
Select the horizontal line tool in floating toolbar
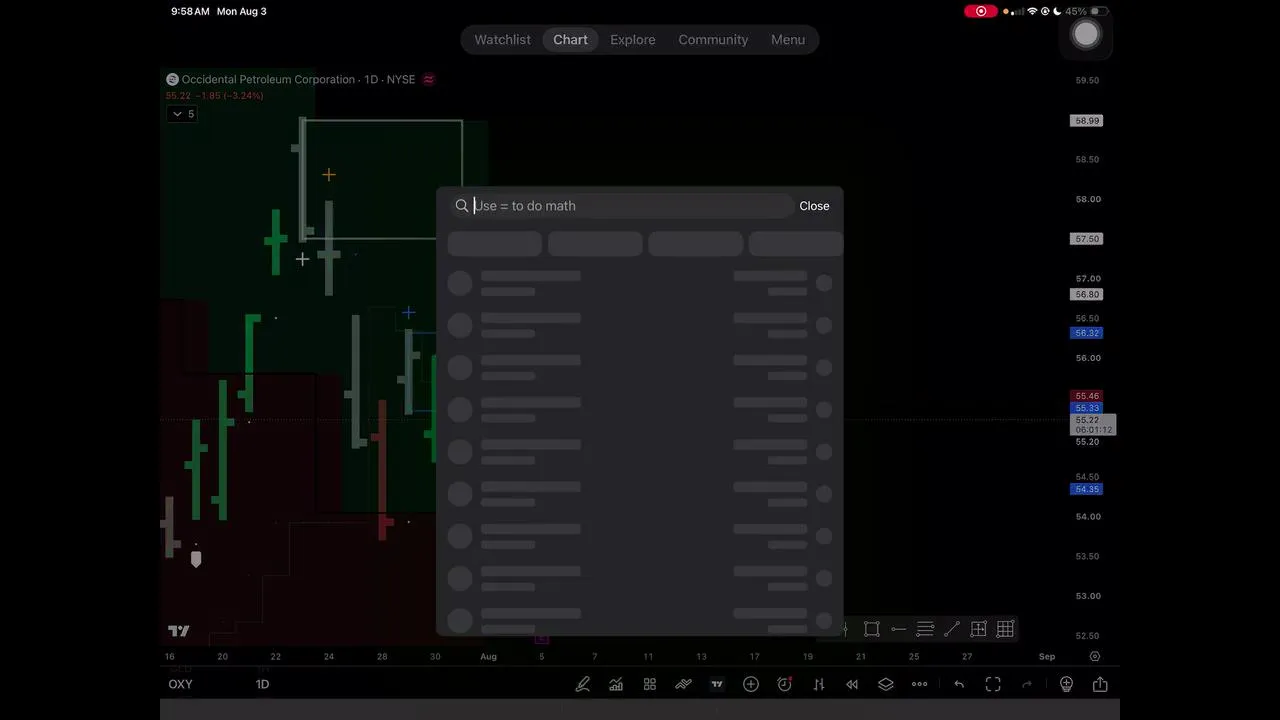[898, 629]
